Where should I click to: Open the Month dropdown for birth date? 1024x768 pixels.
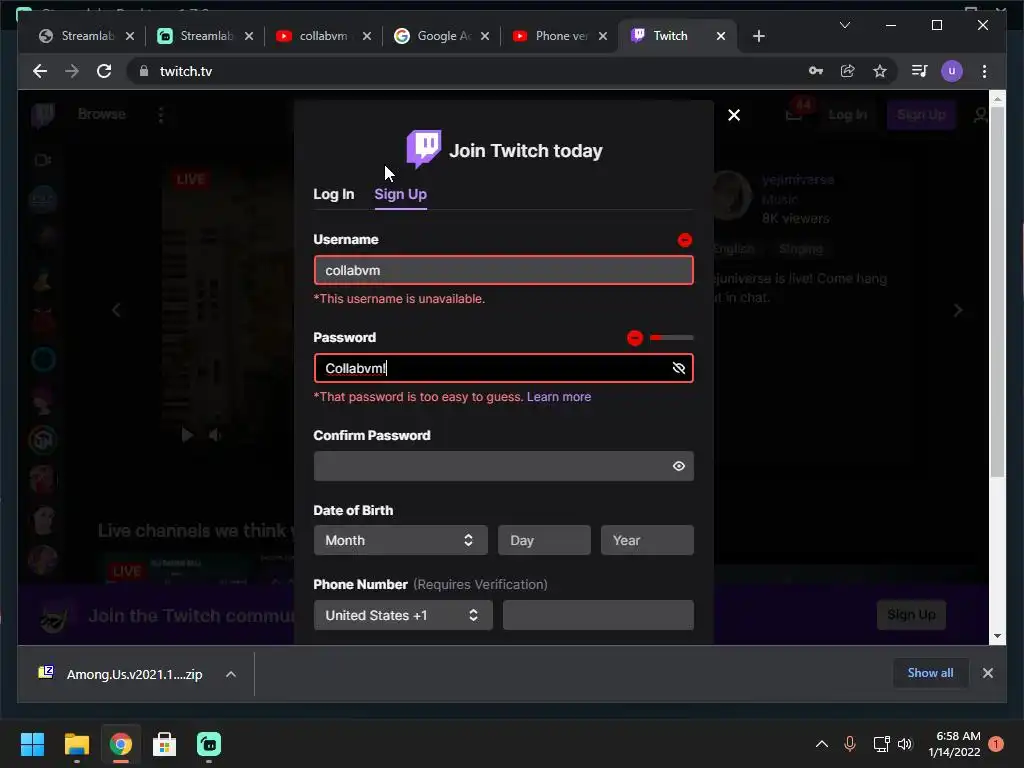400,540
